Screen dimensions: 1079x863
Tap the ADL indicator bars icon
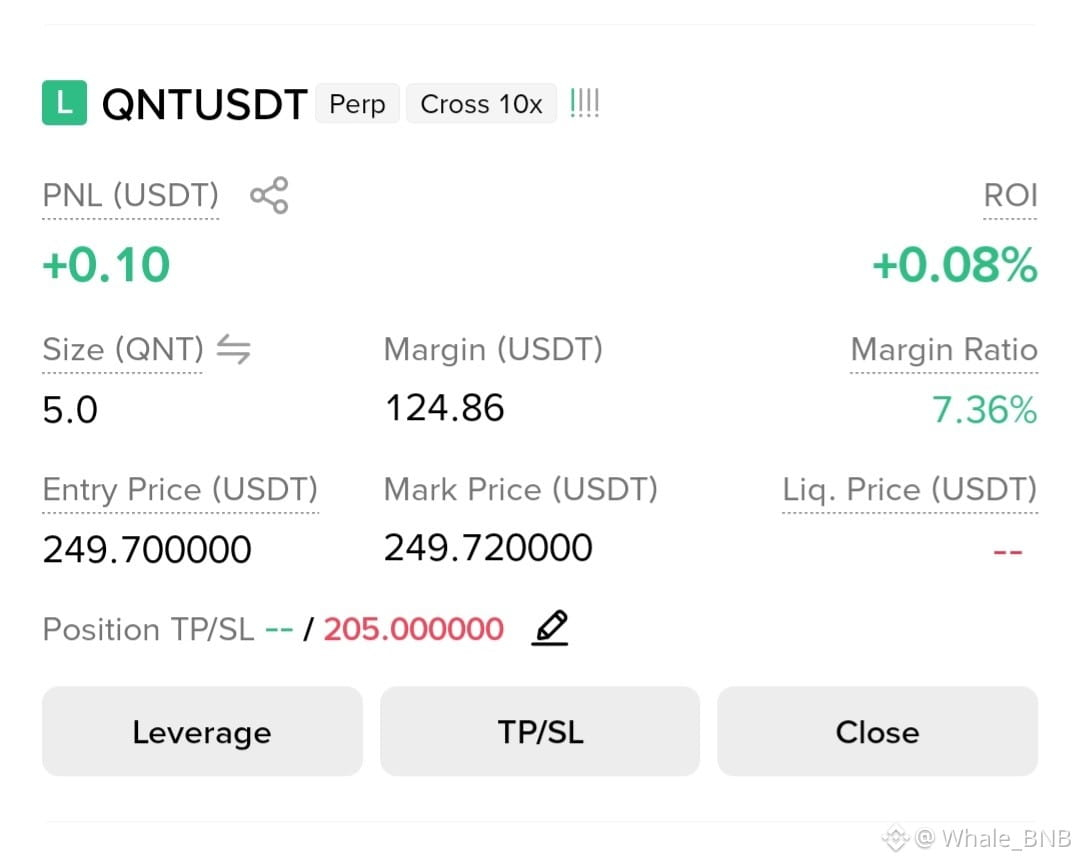[584, 103]
